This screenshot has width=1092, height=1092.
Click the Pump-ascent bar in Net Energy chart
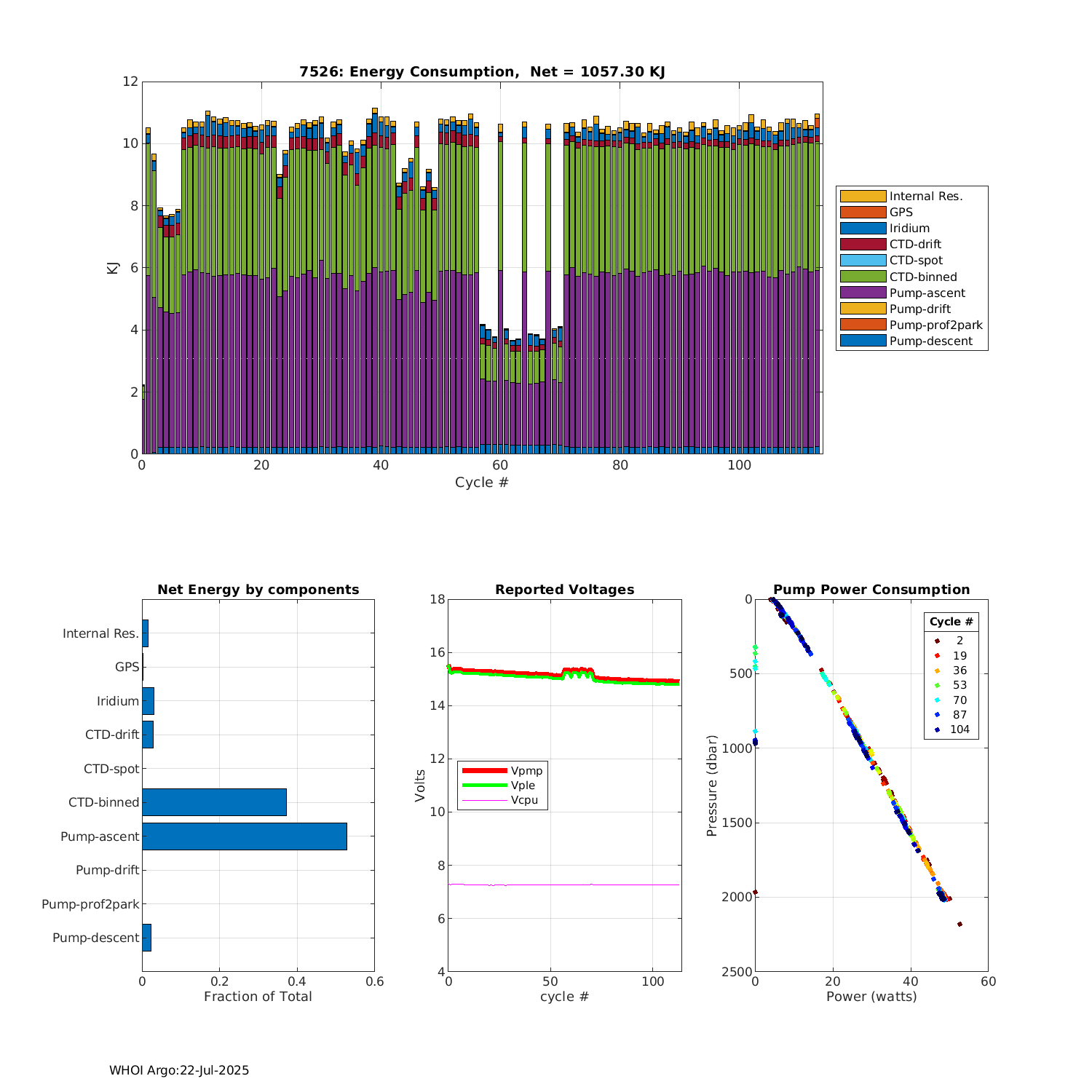pos(244,836)
